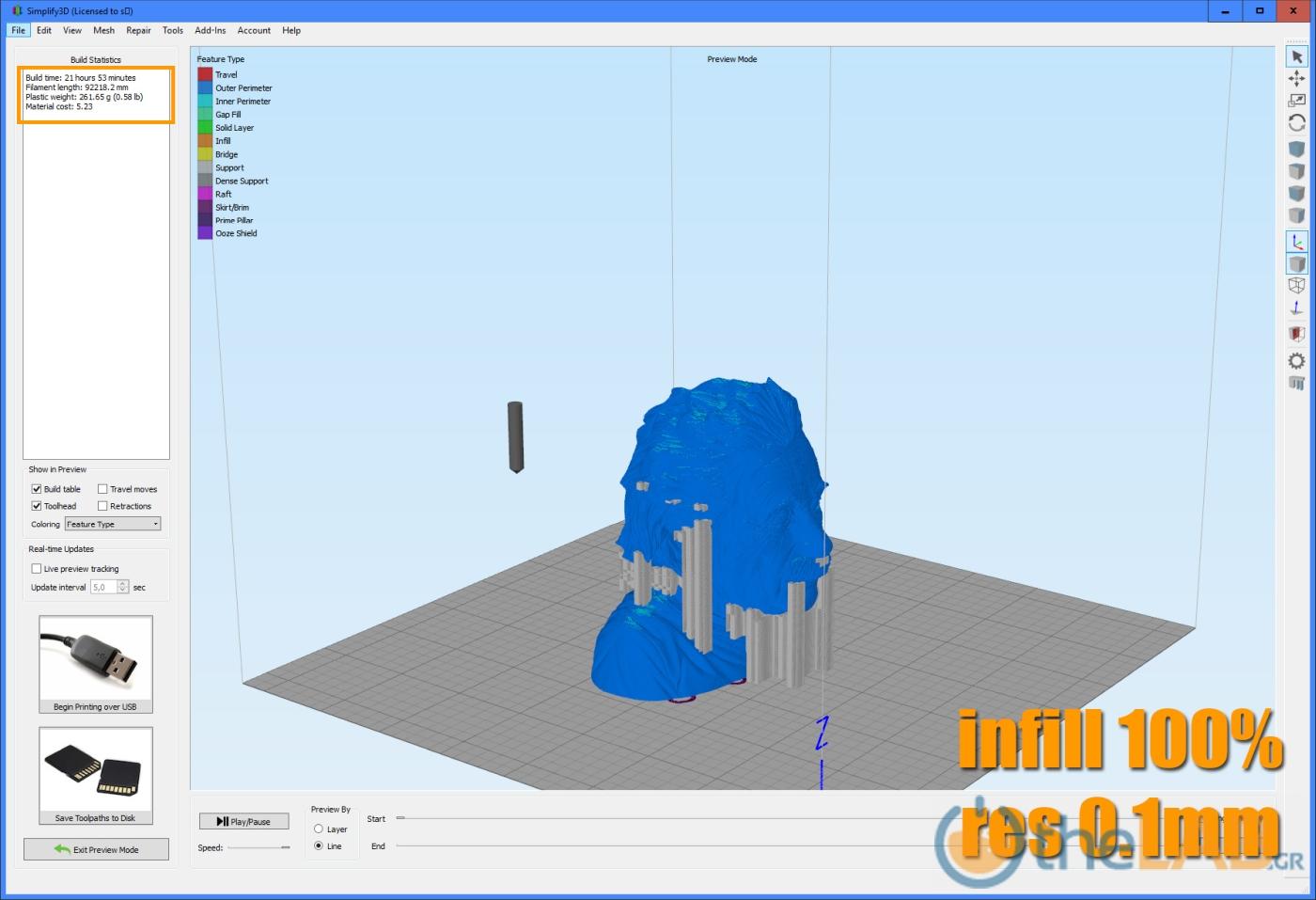Viewport: 1316px width, 900px height.
Task: Open the Repair menu
Action: (x=138, y=30)
